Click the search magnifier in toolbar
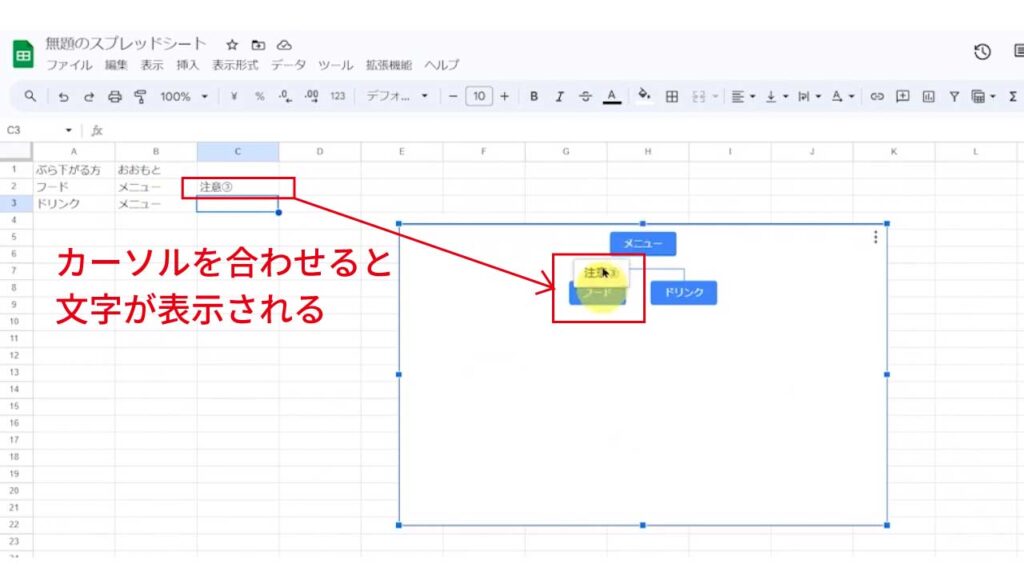 tap(30, 97)
